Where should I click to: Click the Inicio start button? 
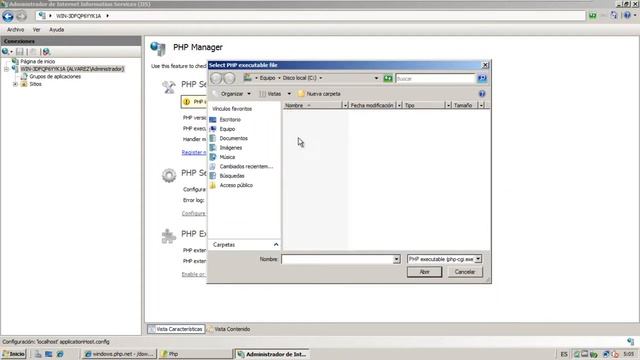[13, 354]
